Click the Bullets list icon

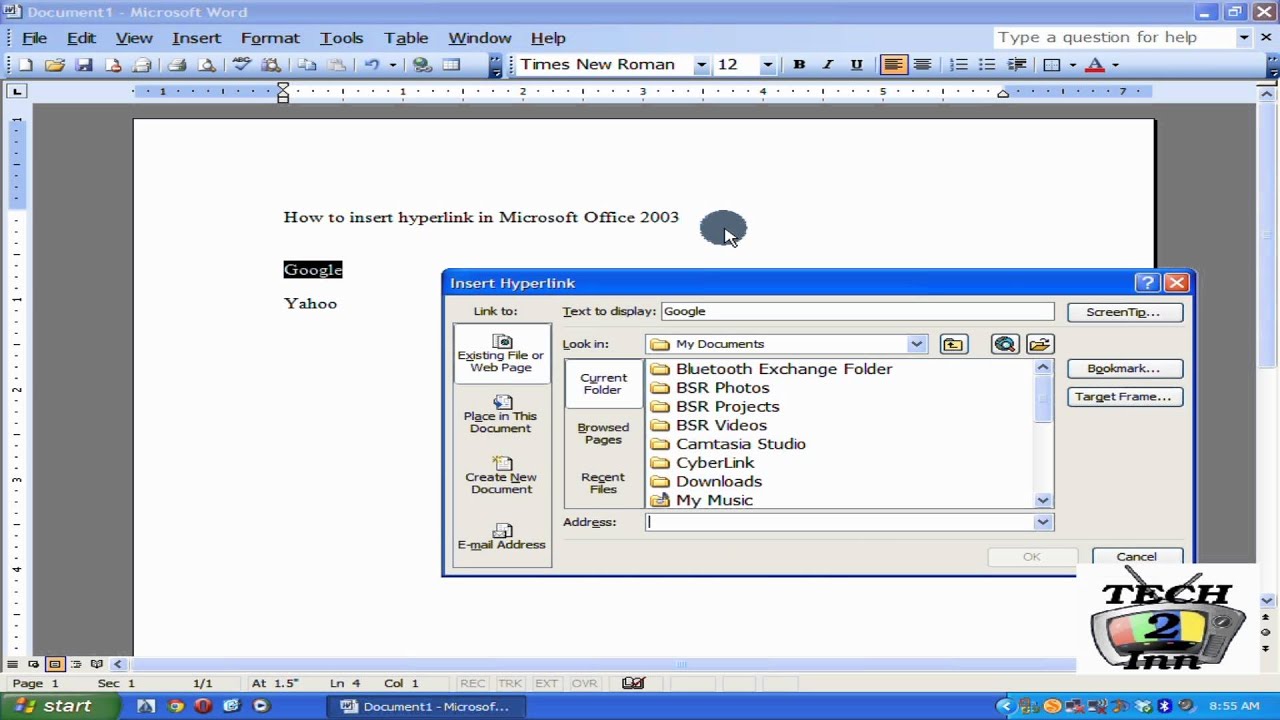tap(987, 65)
